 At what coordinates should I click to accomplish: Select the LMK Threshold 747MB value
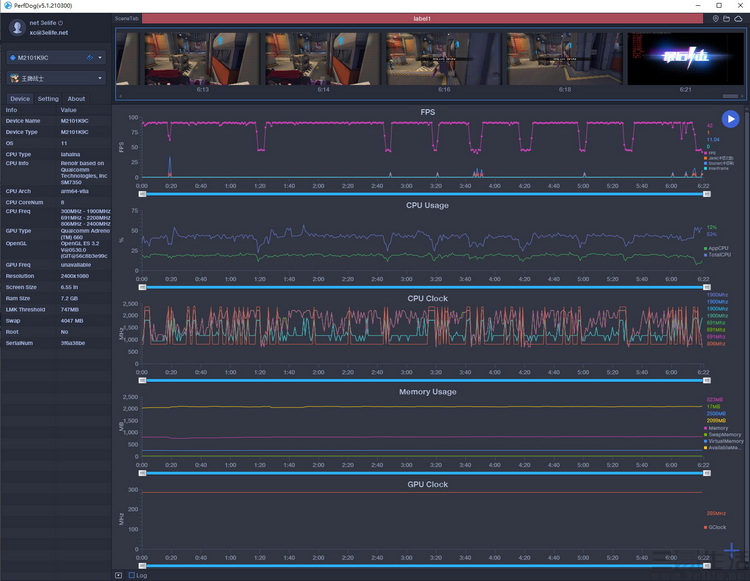70,309
